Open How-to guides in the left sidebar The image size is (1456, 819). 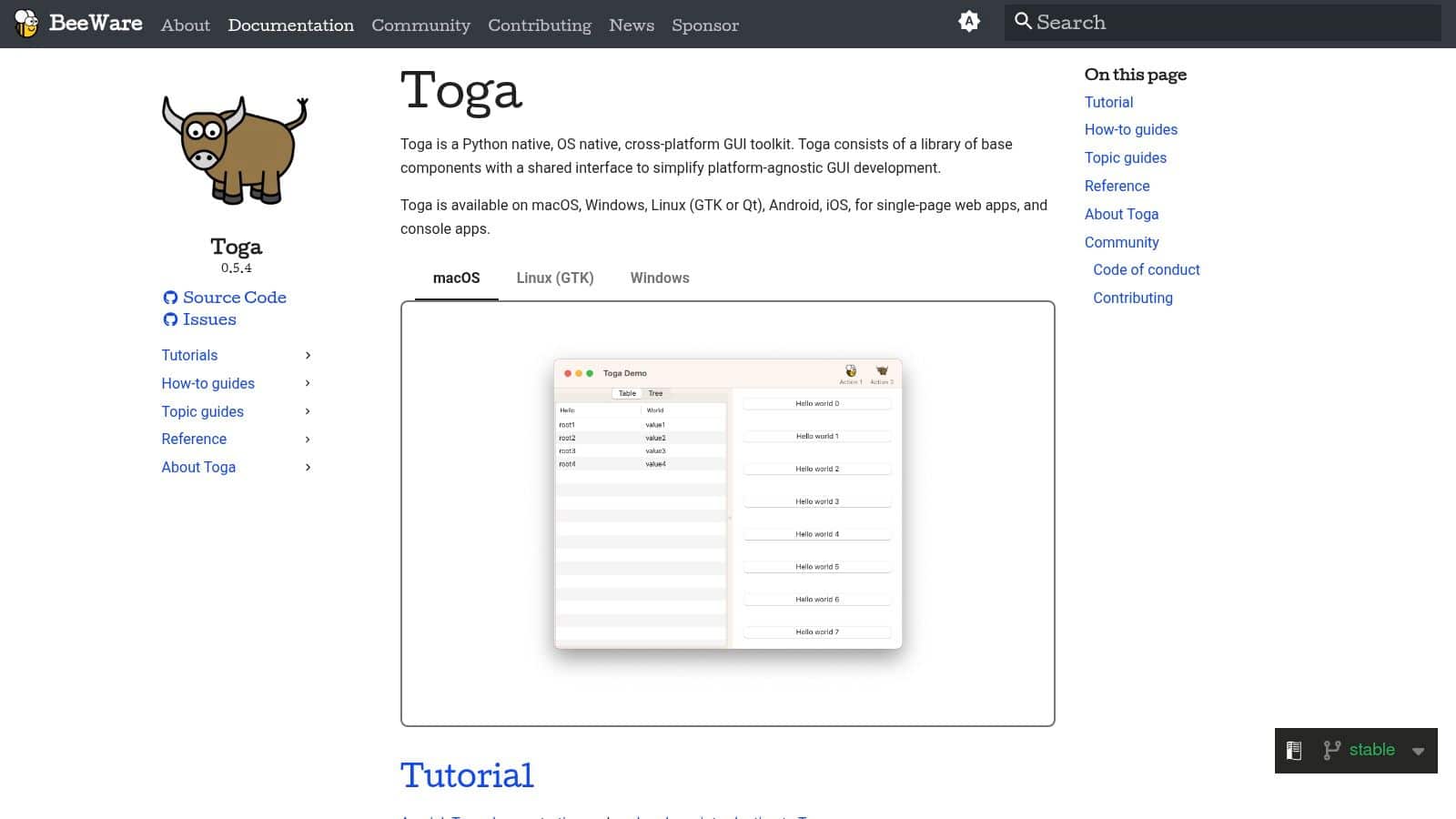(x=208, y=383)
